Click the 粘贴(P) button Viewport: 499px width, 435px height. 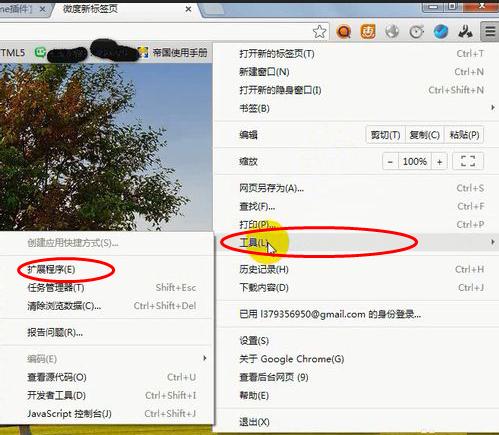[464, 135]
